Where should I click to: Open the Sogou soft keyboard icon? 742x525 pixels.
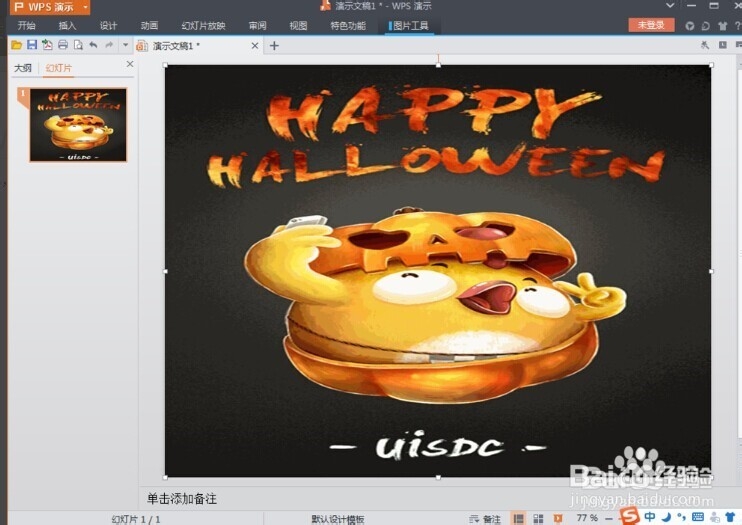698,516
